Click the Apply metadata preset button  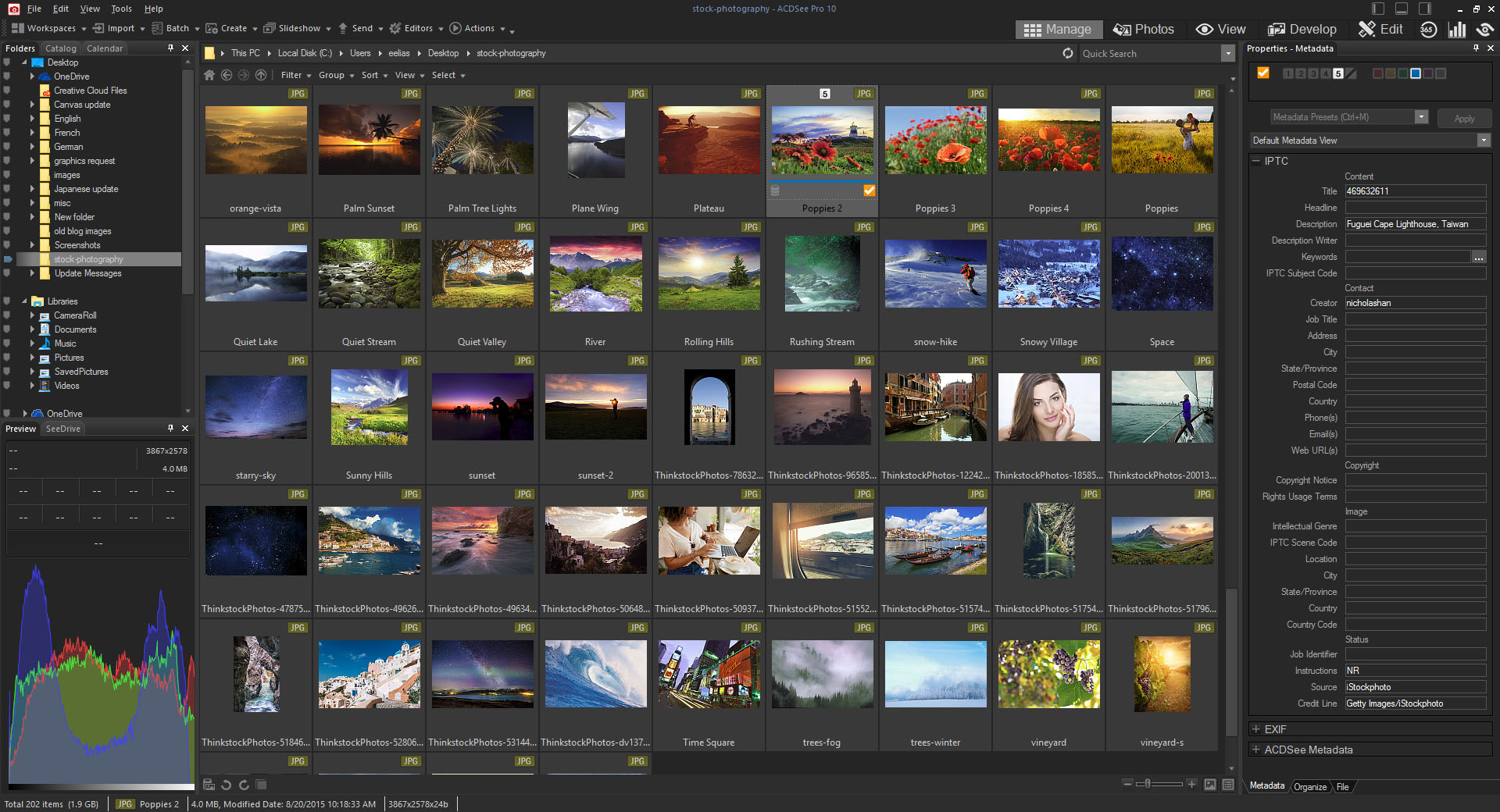click(1464, 118)
